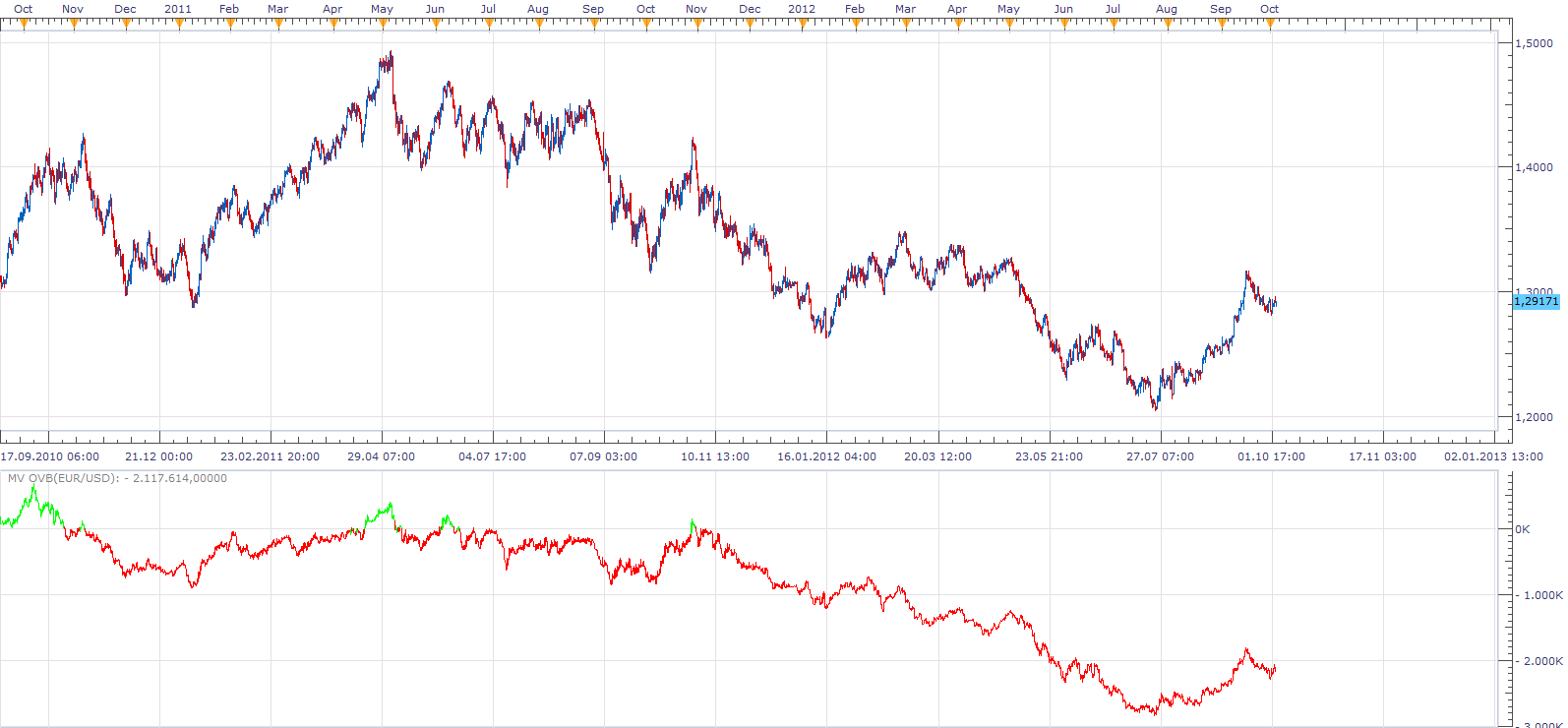Click the 02.01.2013 13:00 date label
Viewport: 1568px width, 728px height.
[x=1493, y=456]
